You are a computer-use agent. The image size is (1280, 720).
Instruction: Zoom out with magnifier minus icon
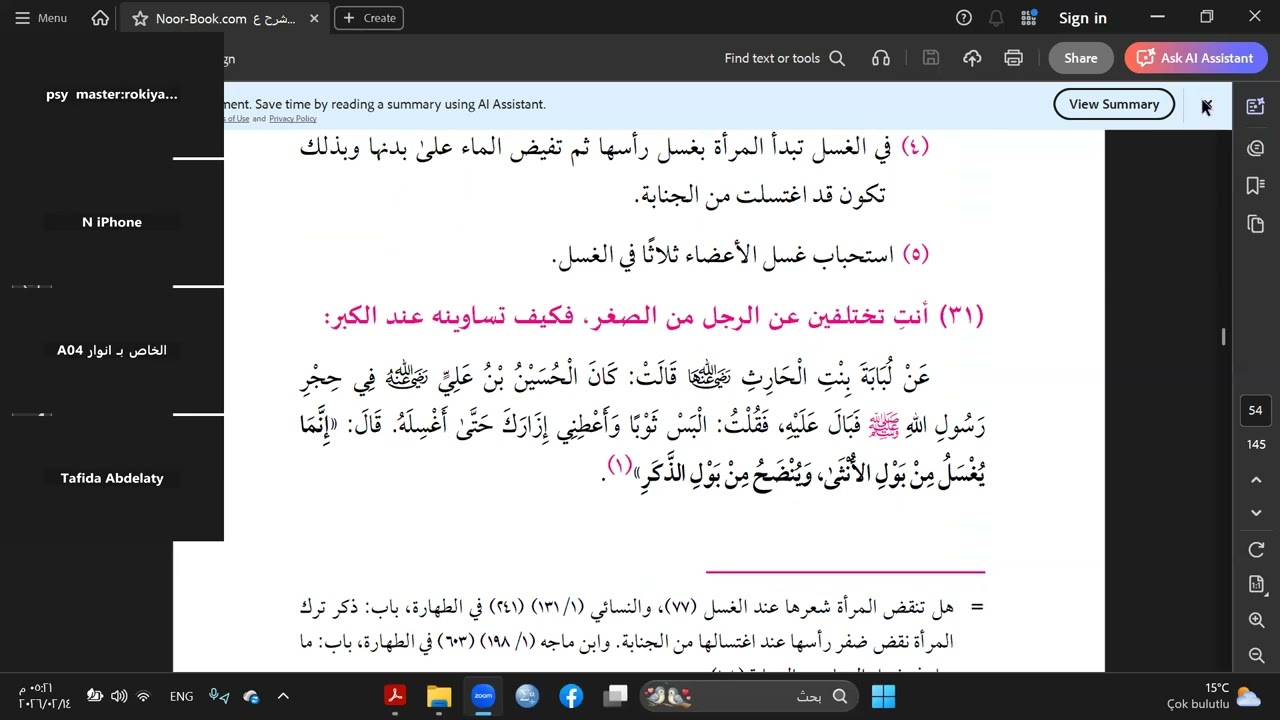[x=1257, y=655]
